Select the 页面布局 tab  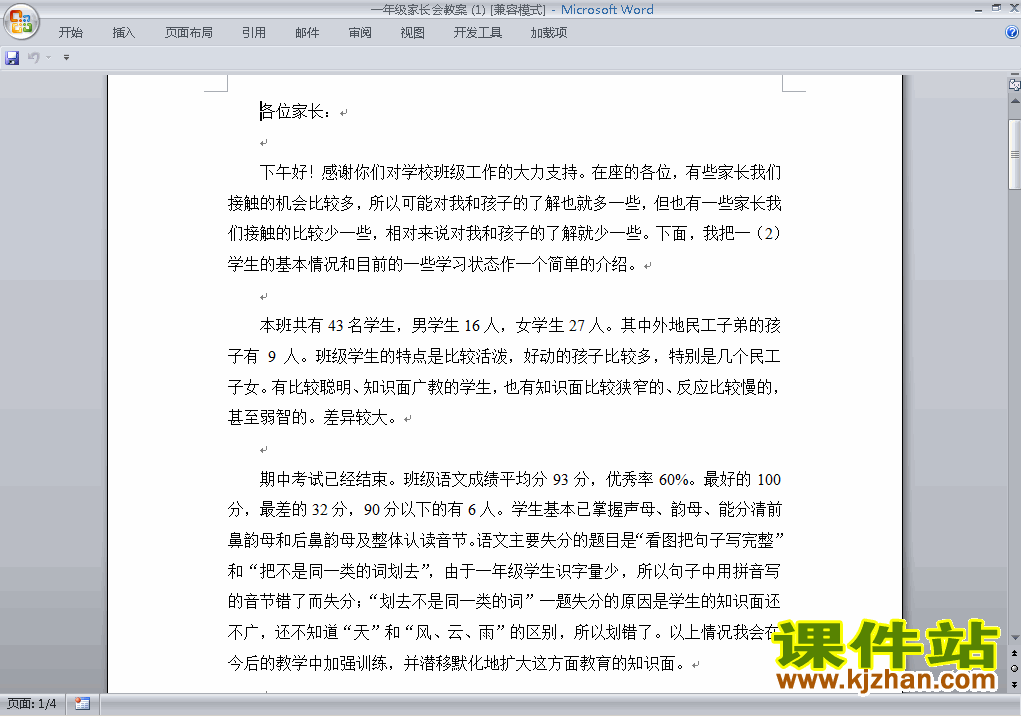[x=189, y=33]
